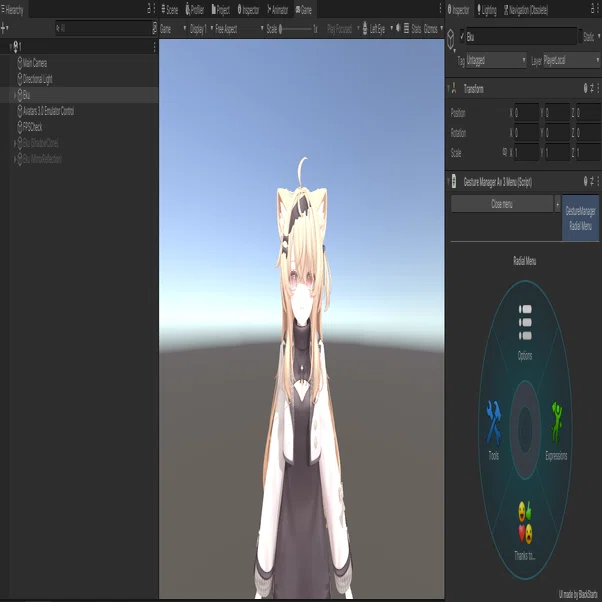602x602 pixels.
Task: Open scene '1' row three-dot options
Action: point(154,47)
